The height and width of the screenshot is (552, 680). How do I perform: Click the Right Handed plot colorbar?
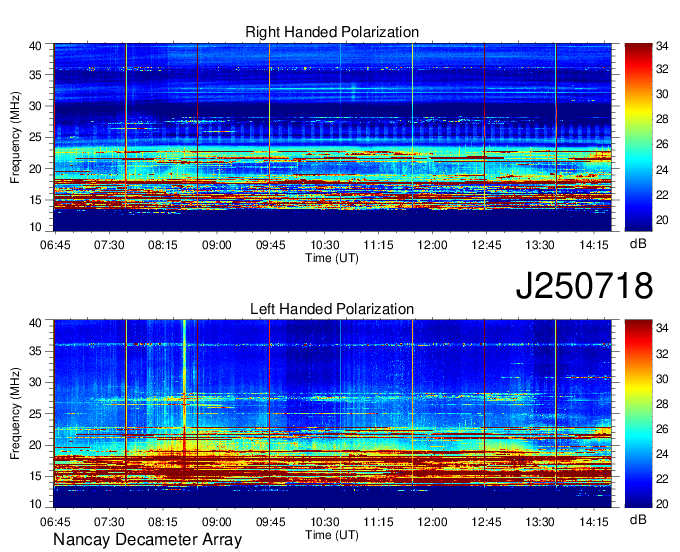[x=638, y=137]
